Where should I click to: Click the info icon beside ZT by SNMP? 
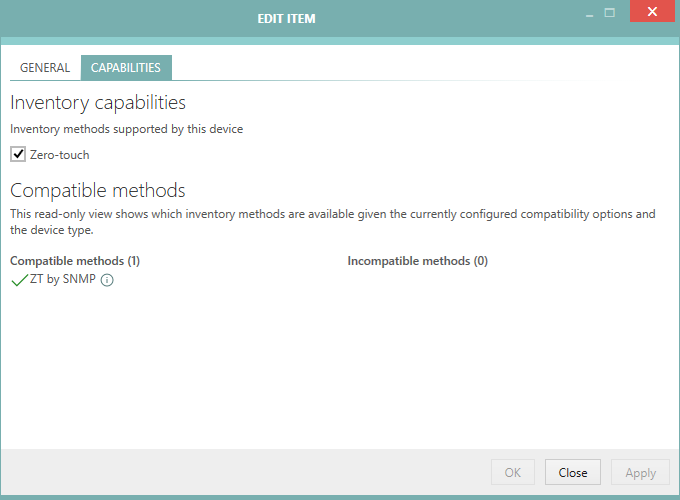[x=107, y=281]
